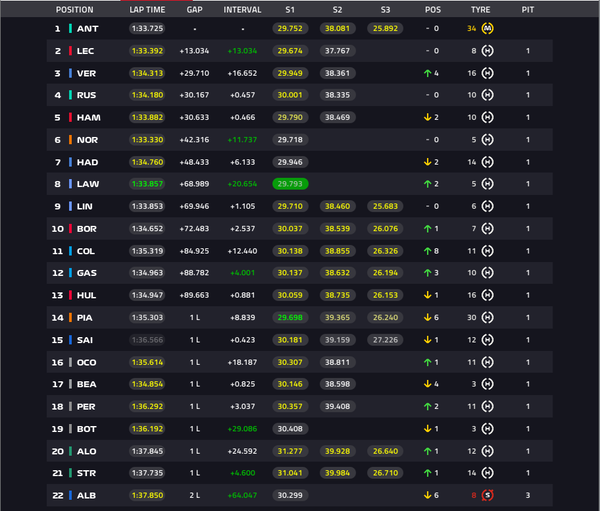The image size is (600, 511).
Task: Click ALB's red soft tyre icon
Action: pyautogui.click(x=487, y=495)
